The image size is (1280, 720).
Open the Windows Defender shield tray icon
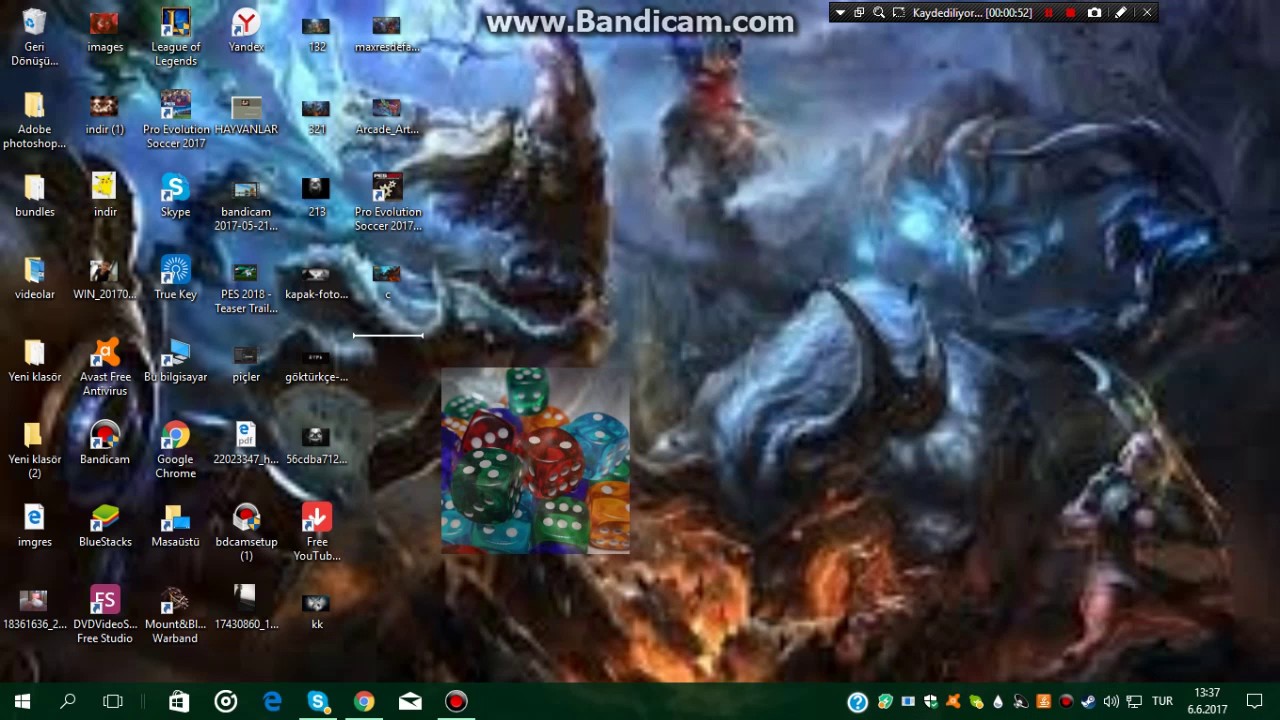931,702
